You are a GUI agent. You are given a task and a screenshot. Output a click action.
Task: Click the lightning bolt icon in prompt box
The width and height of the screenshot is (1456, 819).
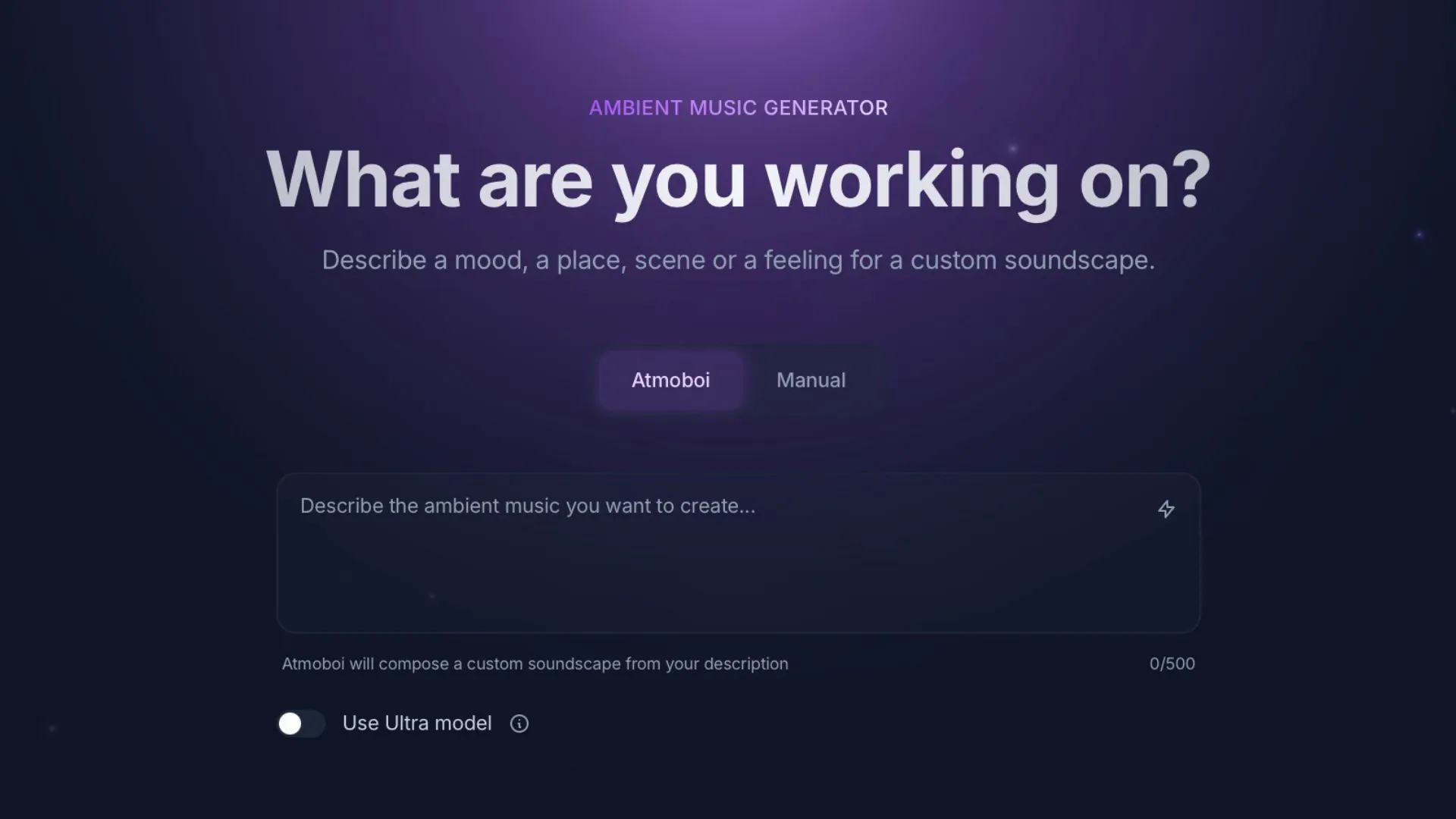1166,509
